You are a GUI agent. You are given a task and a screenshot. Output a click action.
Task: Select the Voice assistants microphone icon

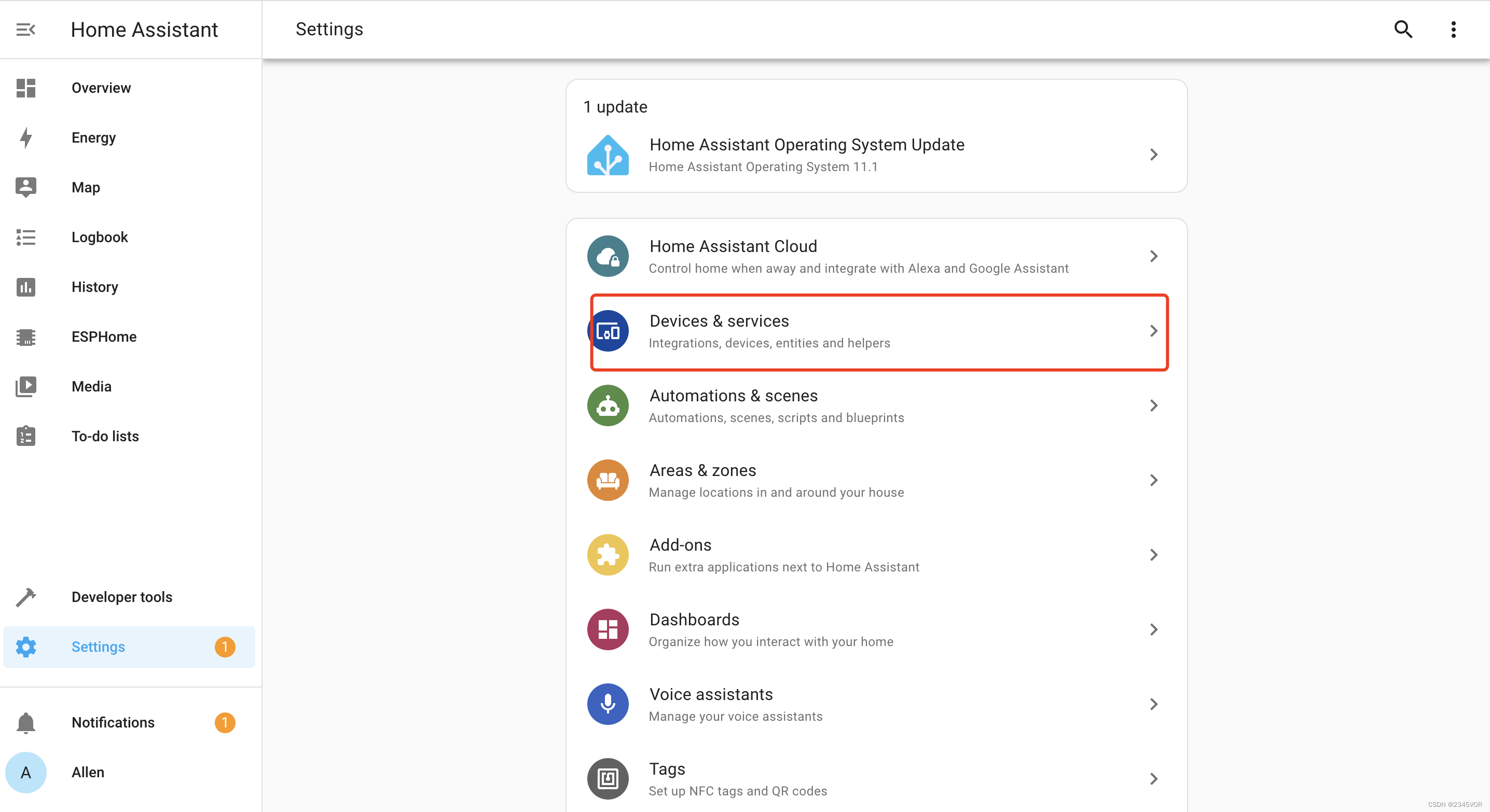point(608,703)
